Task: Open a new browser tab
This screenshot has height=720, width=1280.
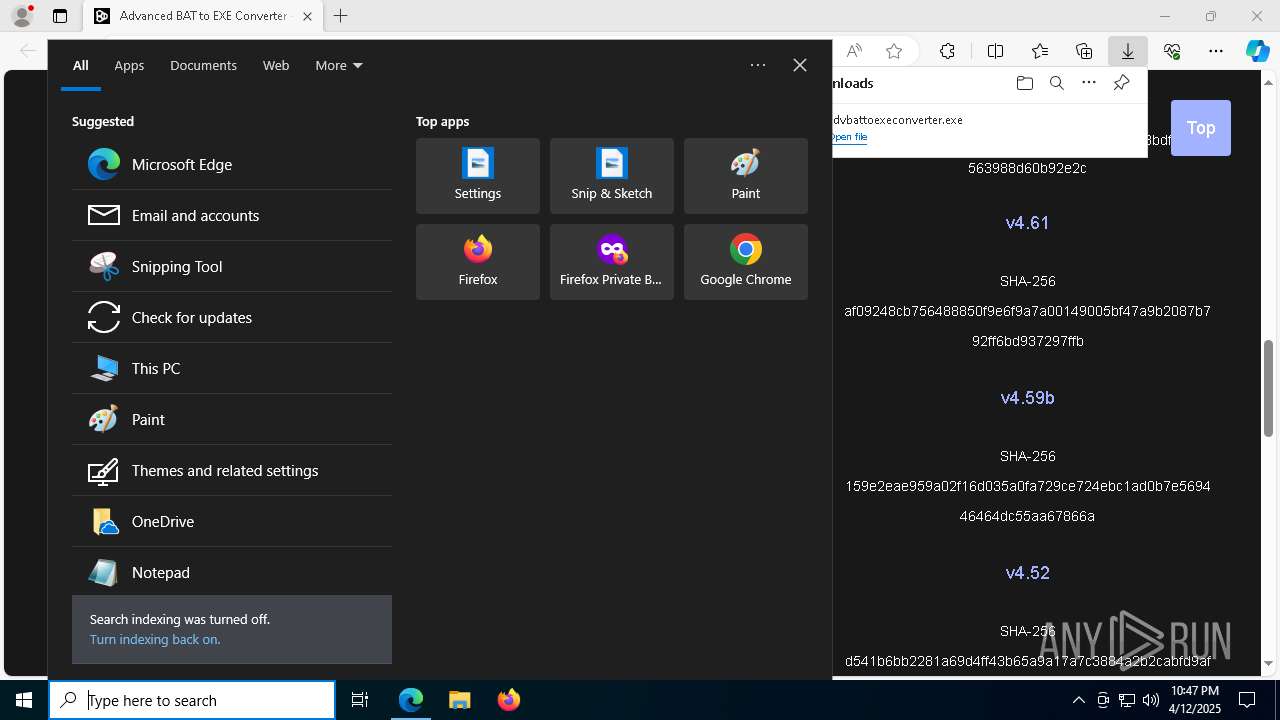Action: point(341,16)
